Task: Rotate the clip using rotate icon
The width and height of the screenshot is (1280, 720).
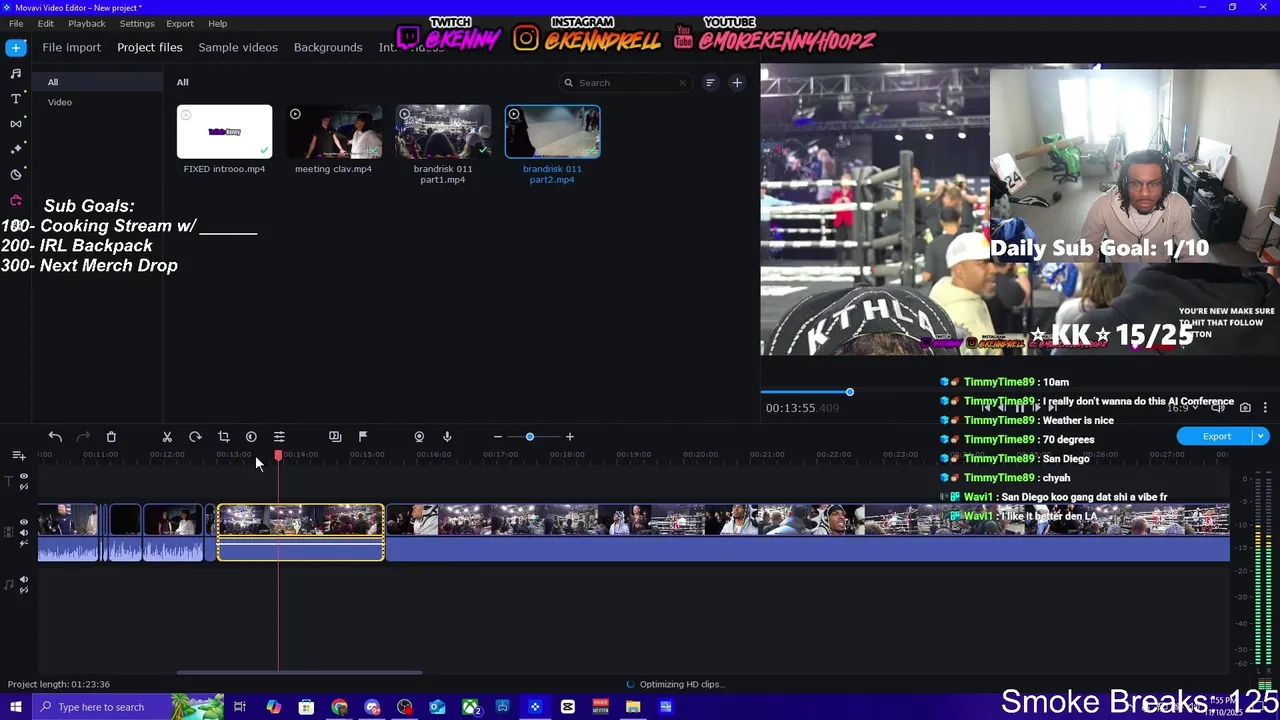Action: click(x=195, y=437)
